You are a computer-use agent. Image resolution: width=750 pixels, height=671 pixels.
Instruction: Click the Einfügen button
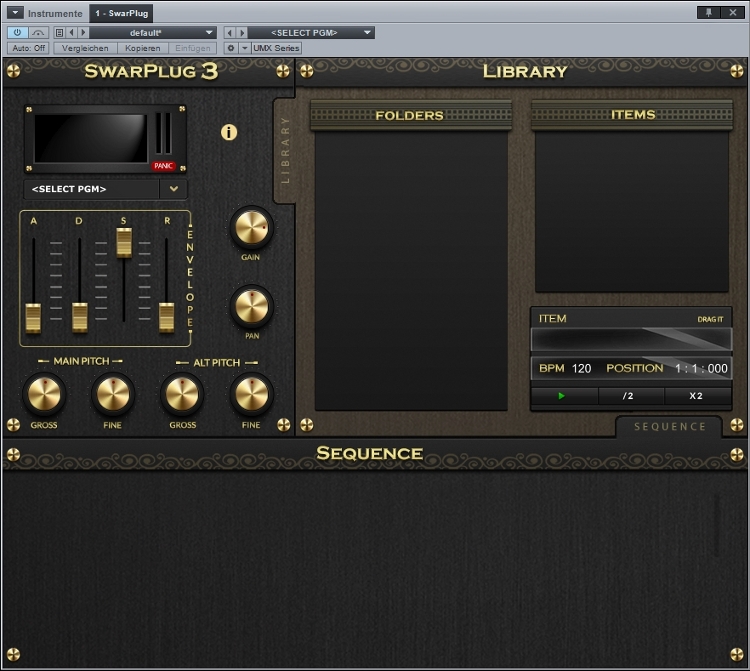point(192,48)
